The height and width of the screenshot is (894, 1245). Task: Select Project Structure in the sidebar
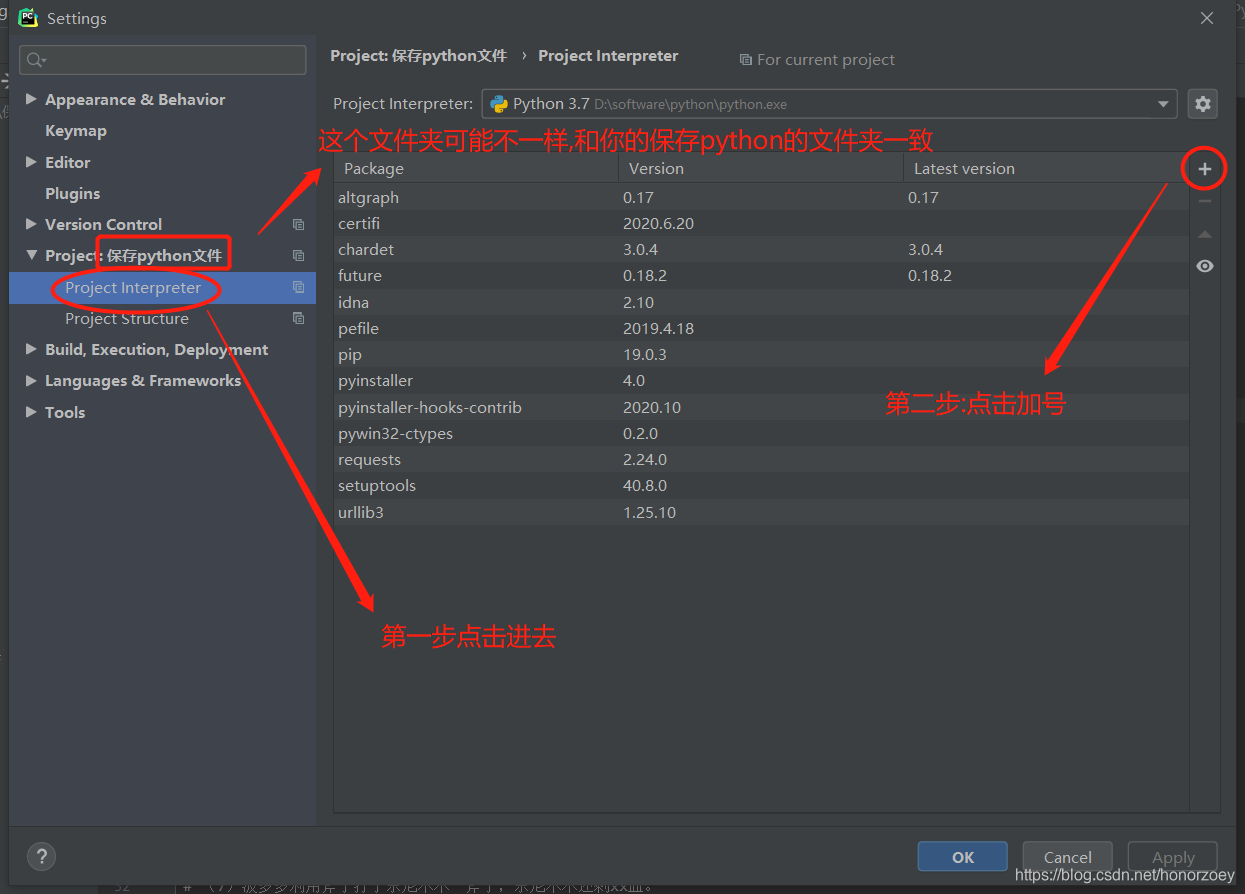[126, 318]
